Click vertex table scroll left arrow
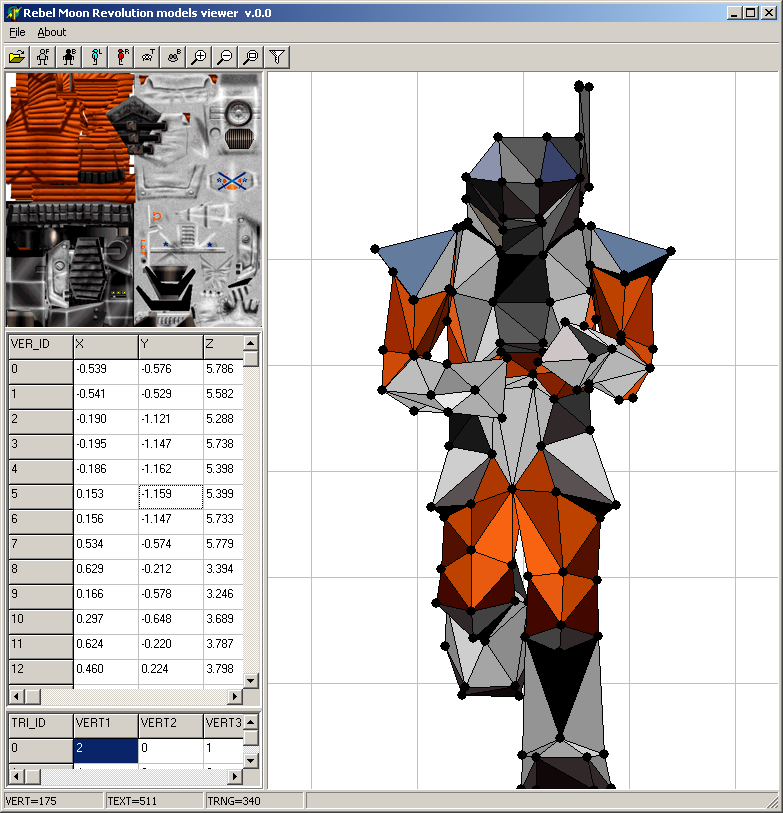Image resolution: width=783 pixels, height=813 pixels. pos(16,696)
